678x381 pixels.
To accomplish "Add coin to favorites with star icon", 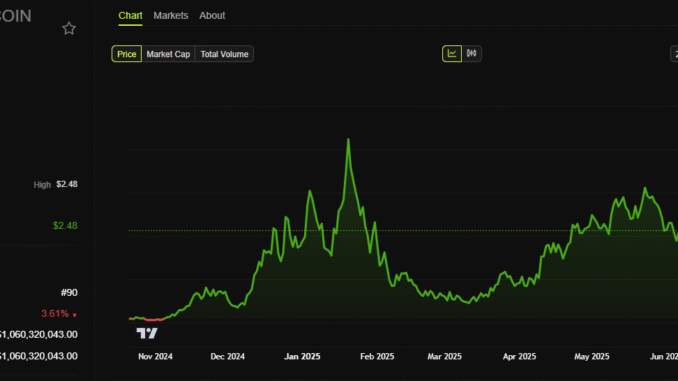I will point(69,29).
